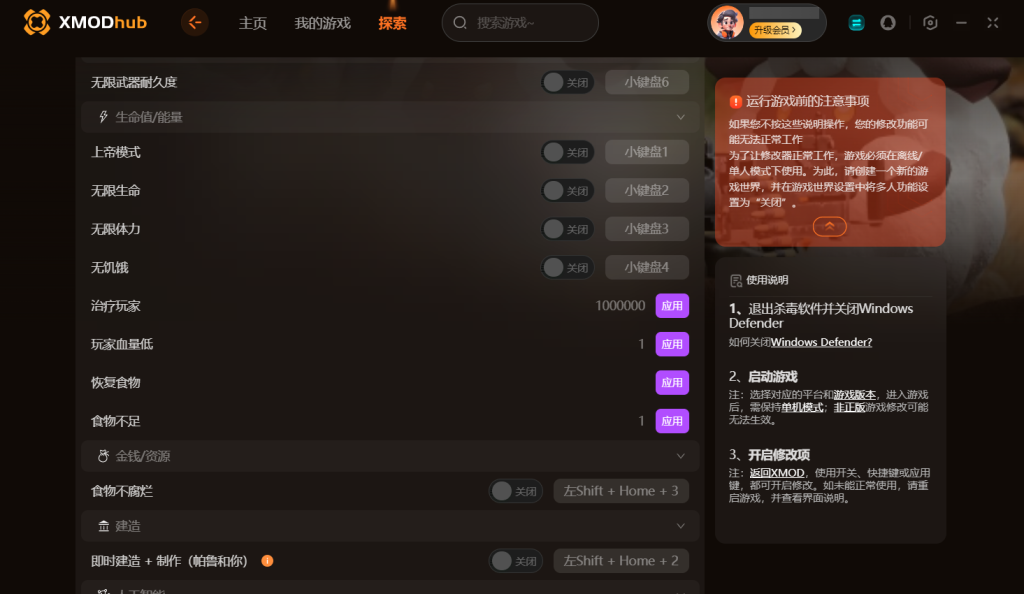This screenshot has height=594, width=1024.
Task: Click the 升级会员 upgrade badge
Action: [775, 30]
